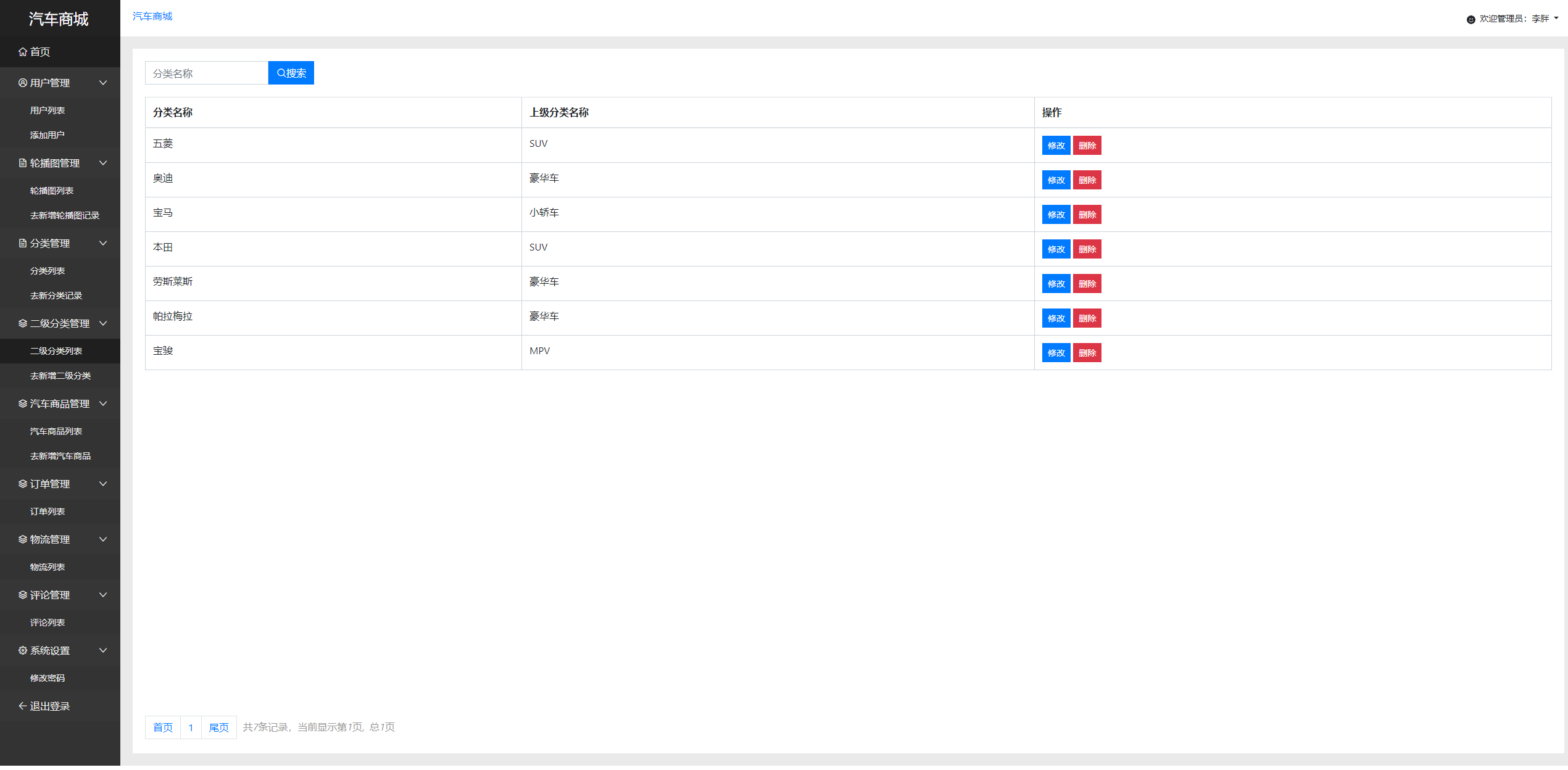Screen dimensions: 1568x770
Task: Click 删除 for the 帕拉梅拉 row
Action: coord(1087,318)
